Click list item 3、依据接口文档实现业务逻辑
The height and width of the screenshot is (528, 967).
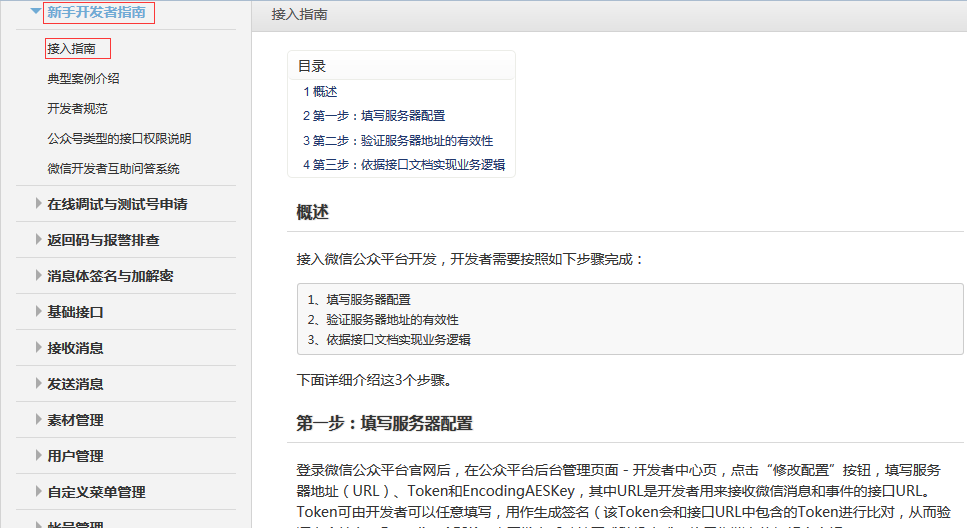(x=389, y=339)
